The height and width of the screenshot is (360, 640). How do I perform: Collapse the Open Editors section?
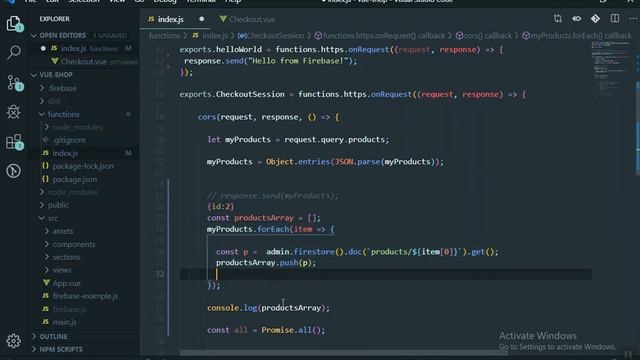pos(63,36)
